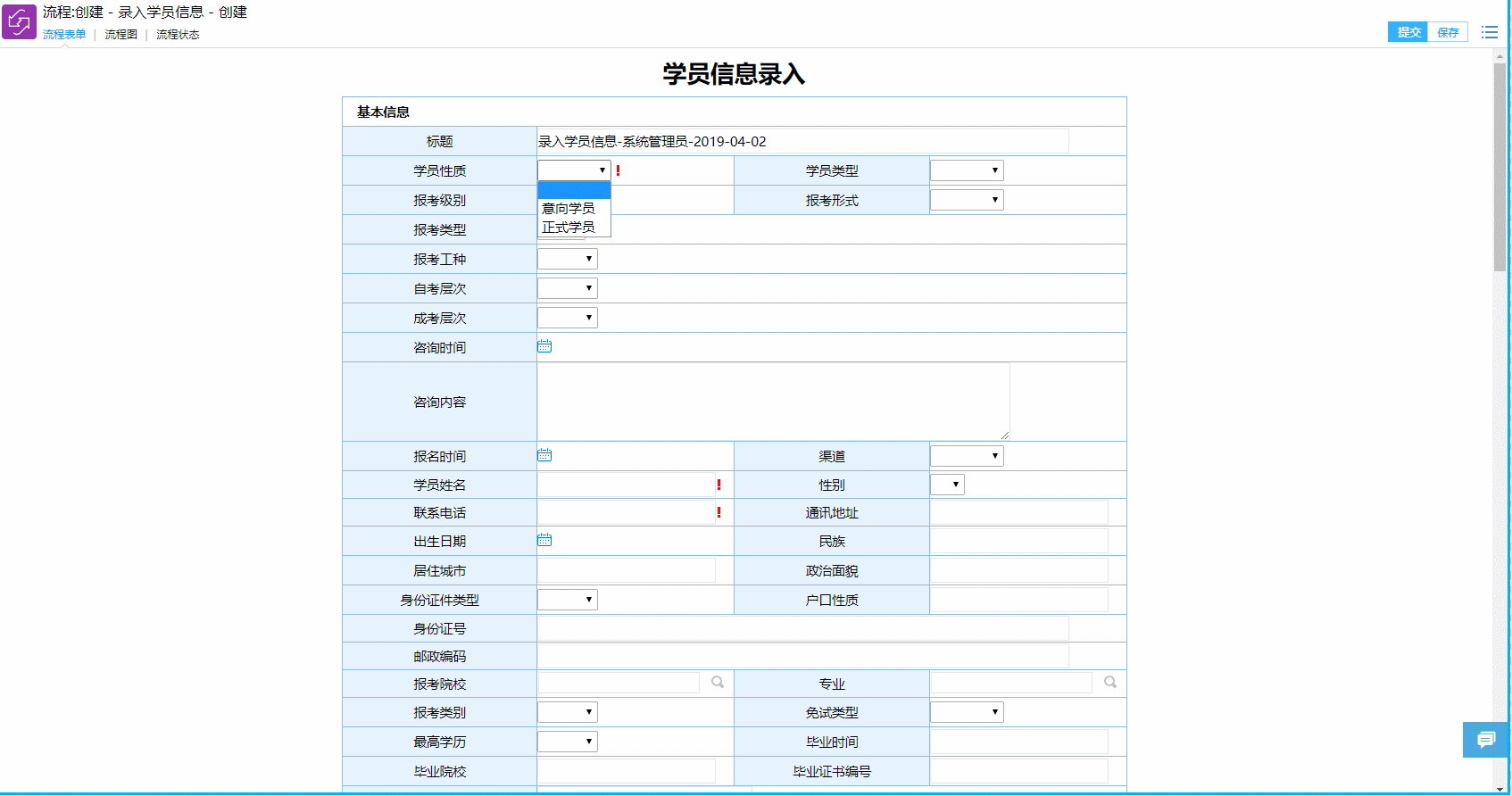Click the 通讯地址 input field
This screenshot has height=796, width=1512.
1018,512
